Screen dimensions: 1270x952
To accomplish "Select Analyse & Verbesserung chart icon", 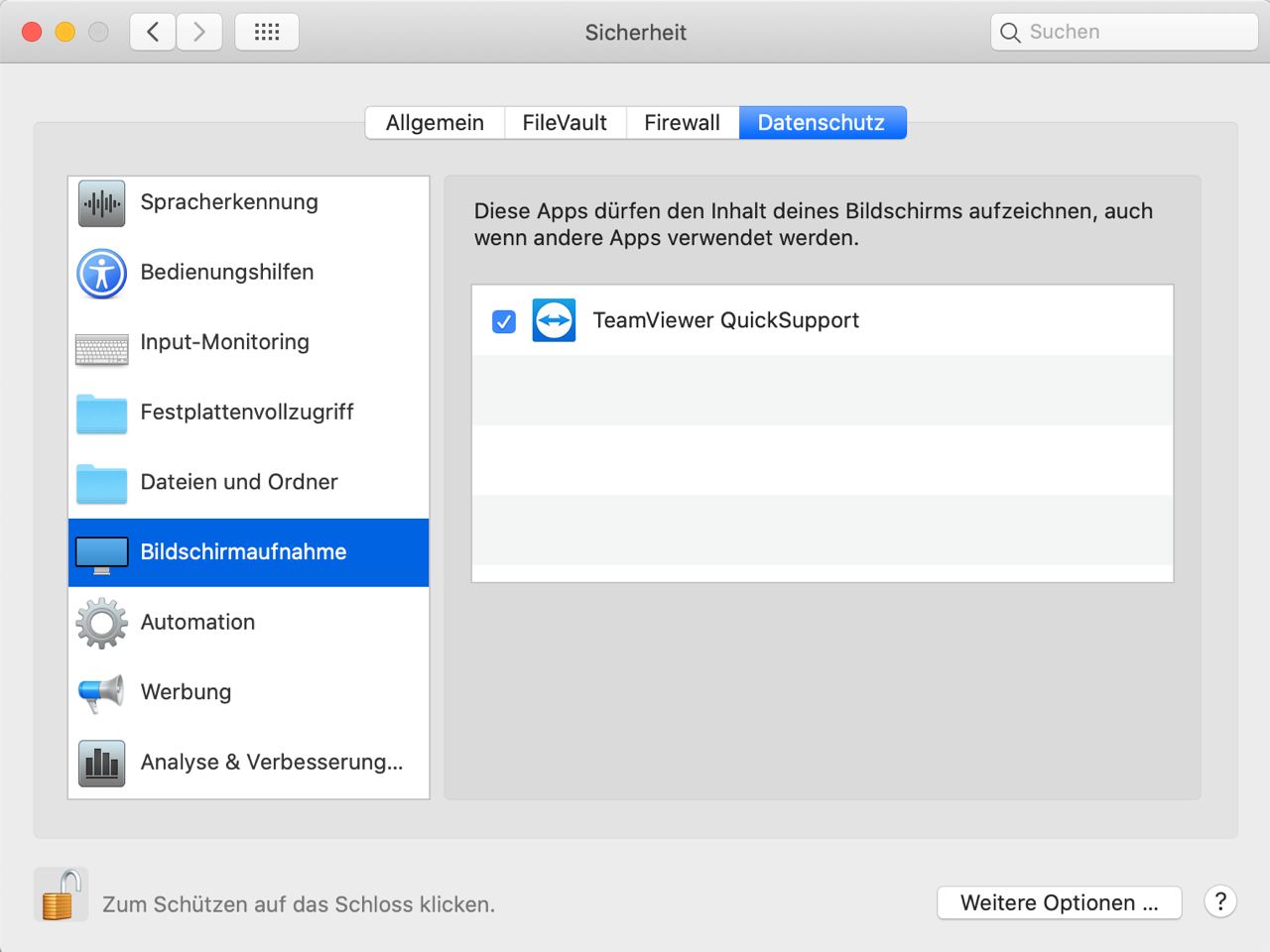I will [x=101, y=763].
